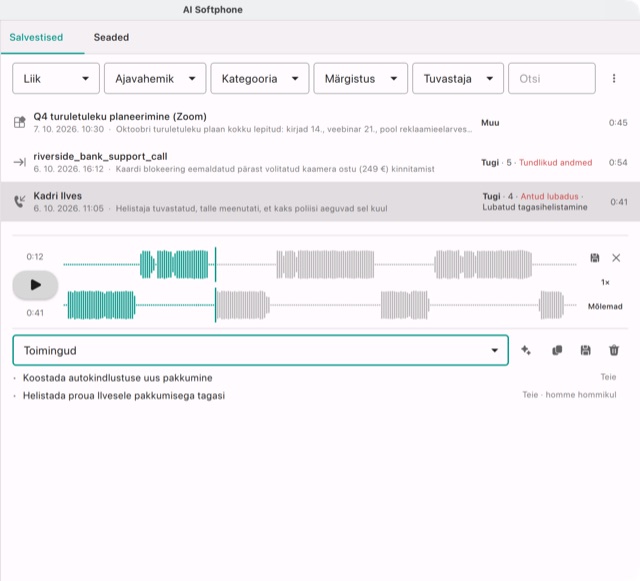This screenshot has height=581, width=640.
Task: Copy the actions with copy icon
Action: coord(557,350)
